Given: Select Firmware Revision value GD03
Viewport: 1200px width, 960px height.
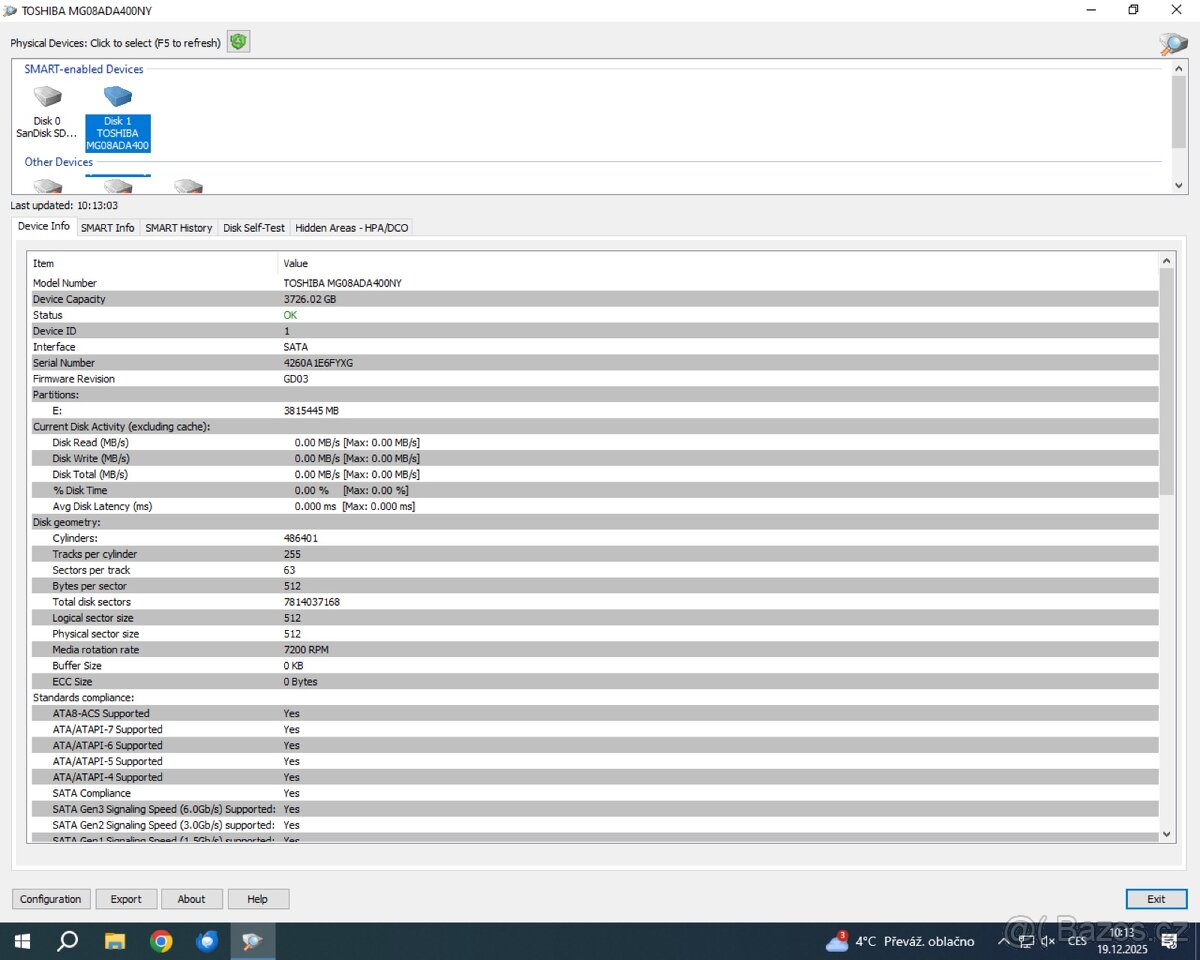Looking at the screenshot, I should 296,379.
